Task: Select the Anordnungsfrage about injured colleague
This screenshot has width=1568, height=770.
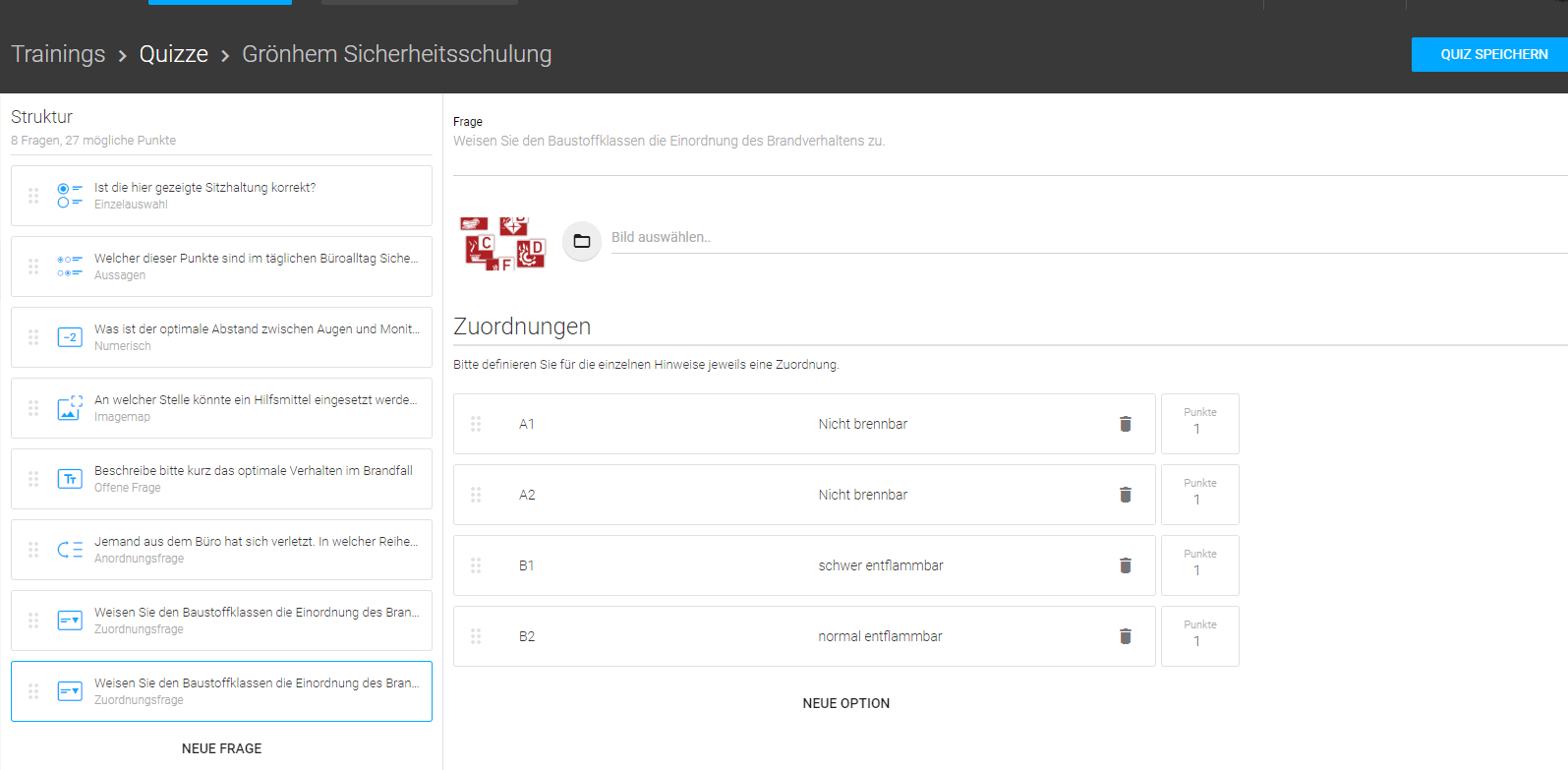Action: coord(221,550)
